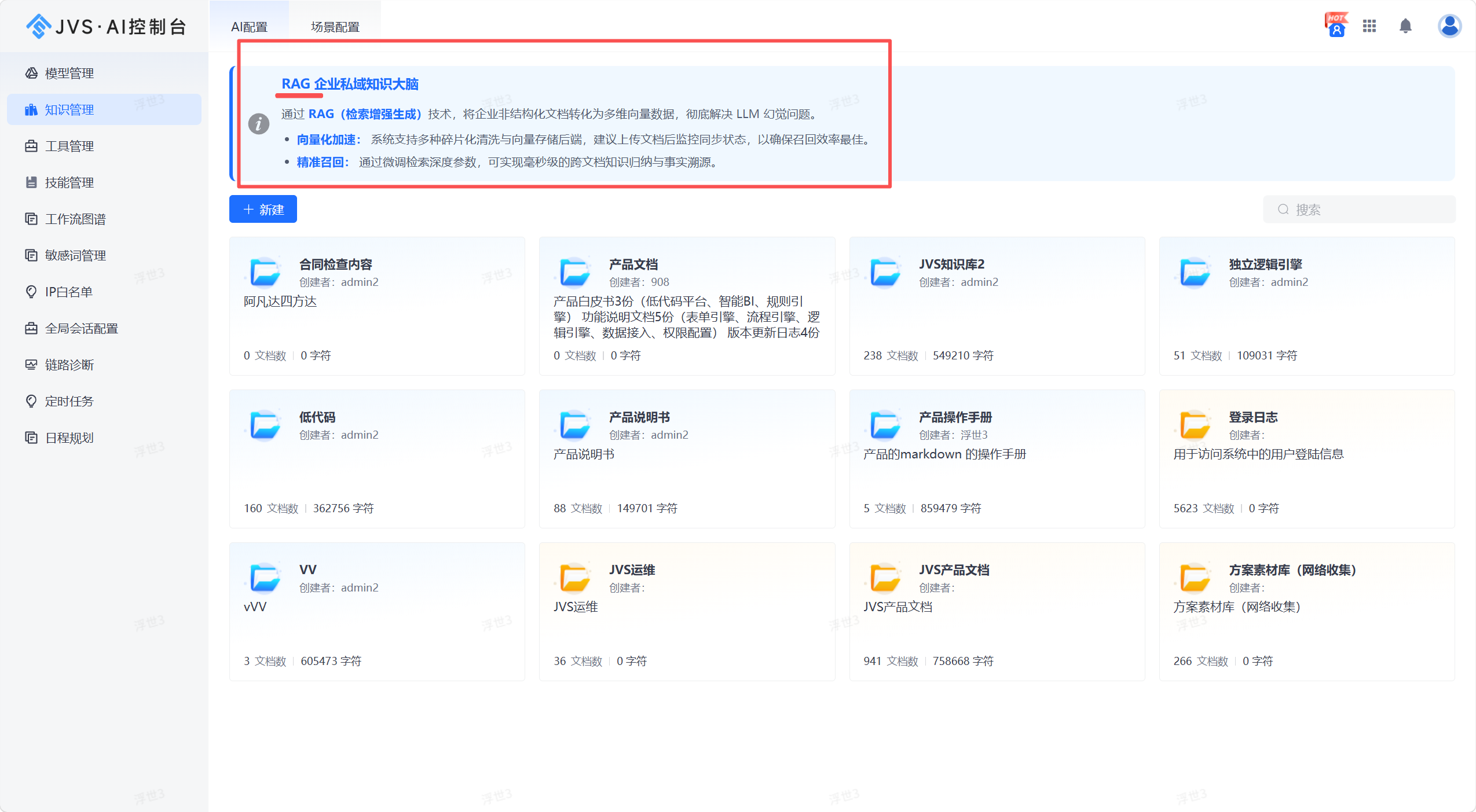The image size is (1476, 812).
Task: Click the 向量化加速 bullet heading
Action: point(328,139)
